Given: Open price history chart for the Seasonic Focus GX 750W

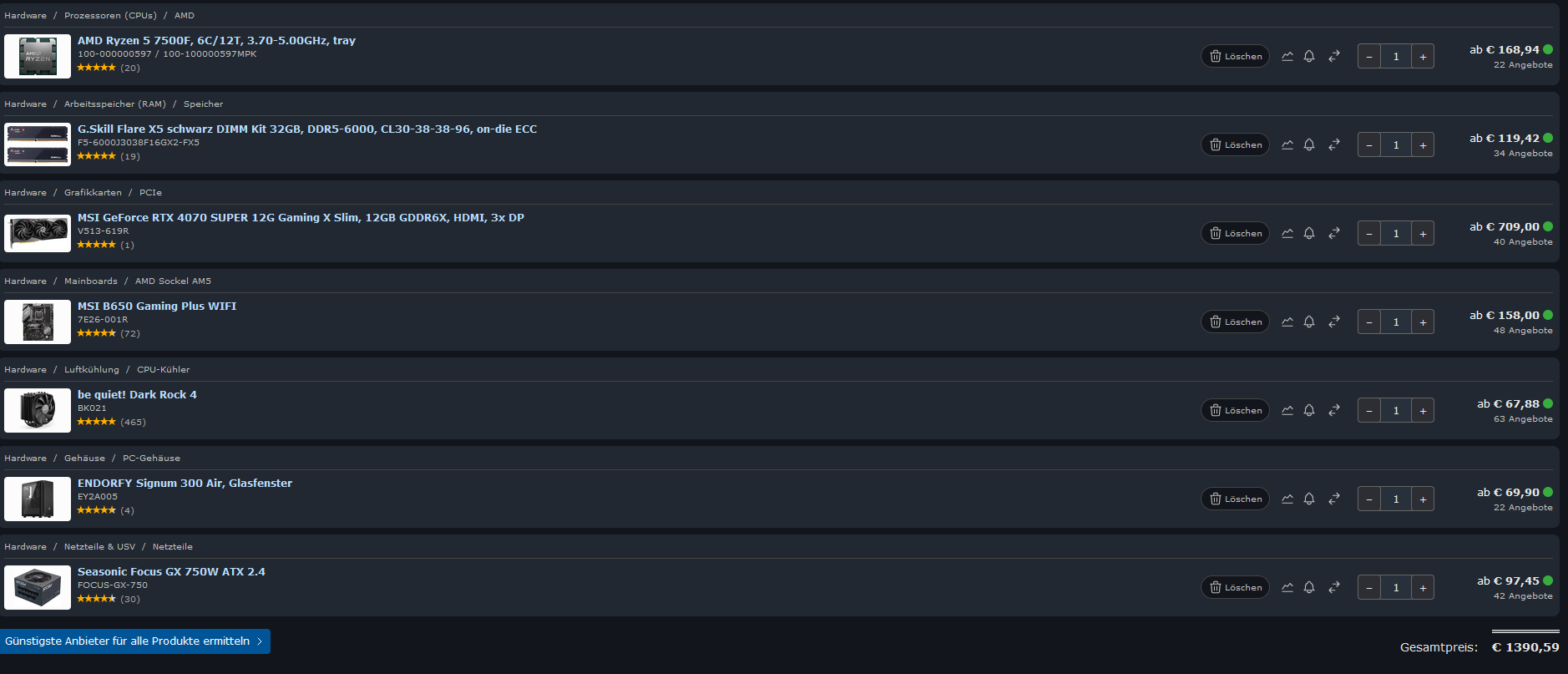Looking at the screenshot, I should 1287,587.
